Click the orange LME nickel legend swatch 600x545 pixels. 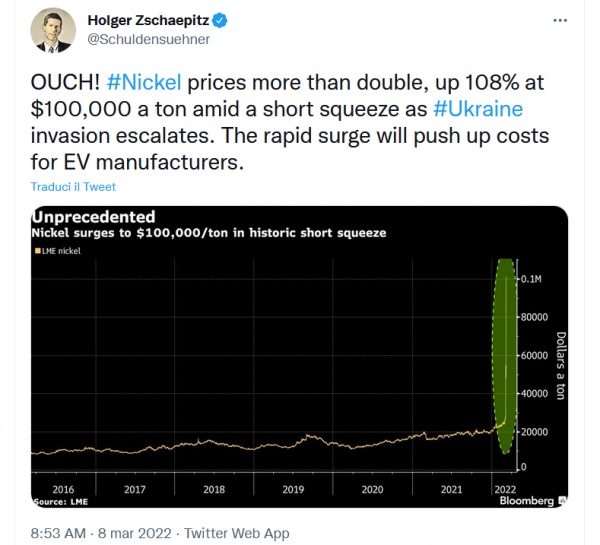[x=38, y=251]
